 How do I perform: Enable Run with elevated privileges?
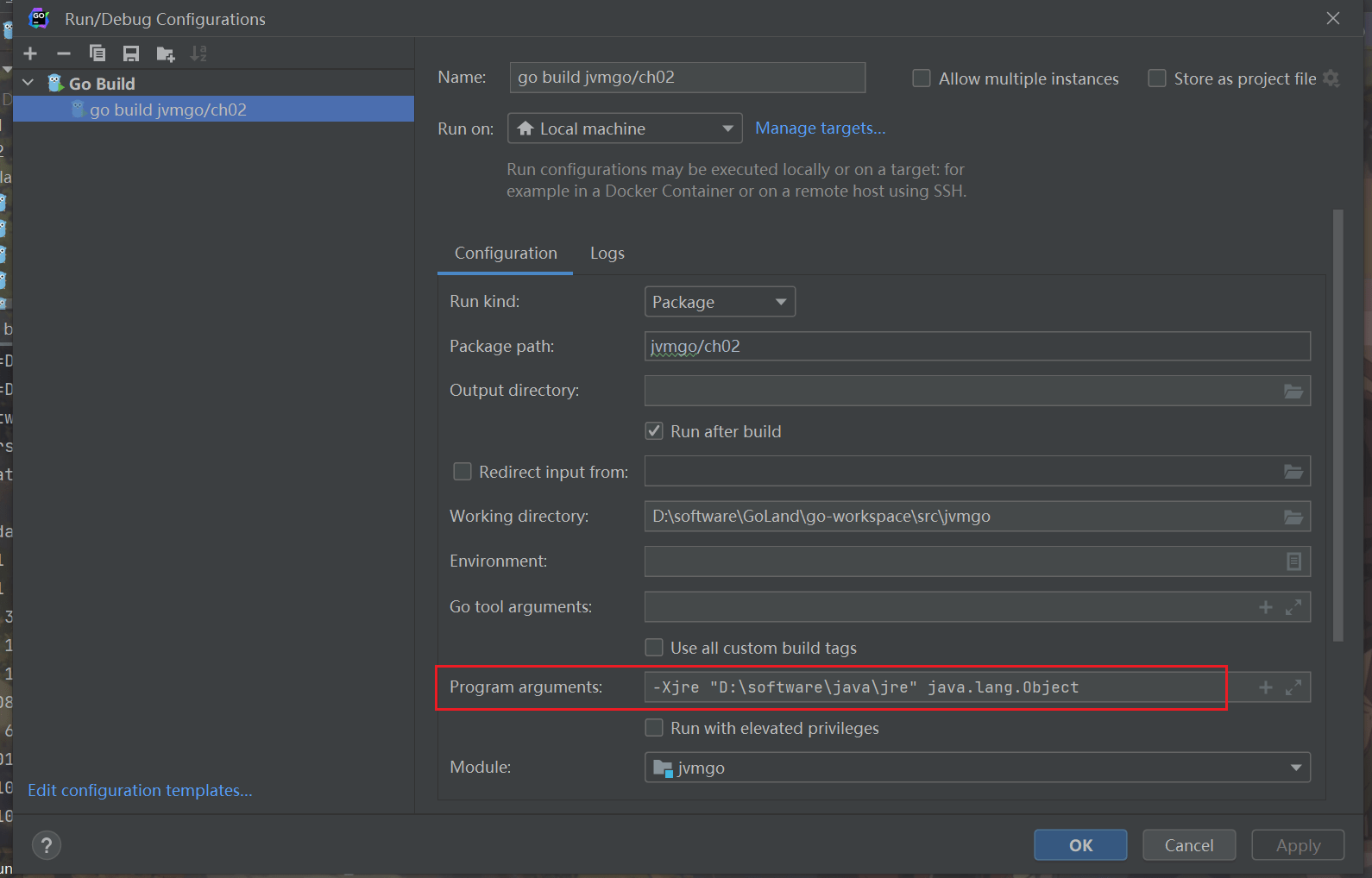coord(654,728)
